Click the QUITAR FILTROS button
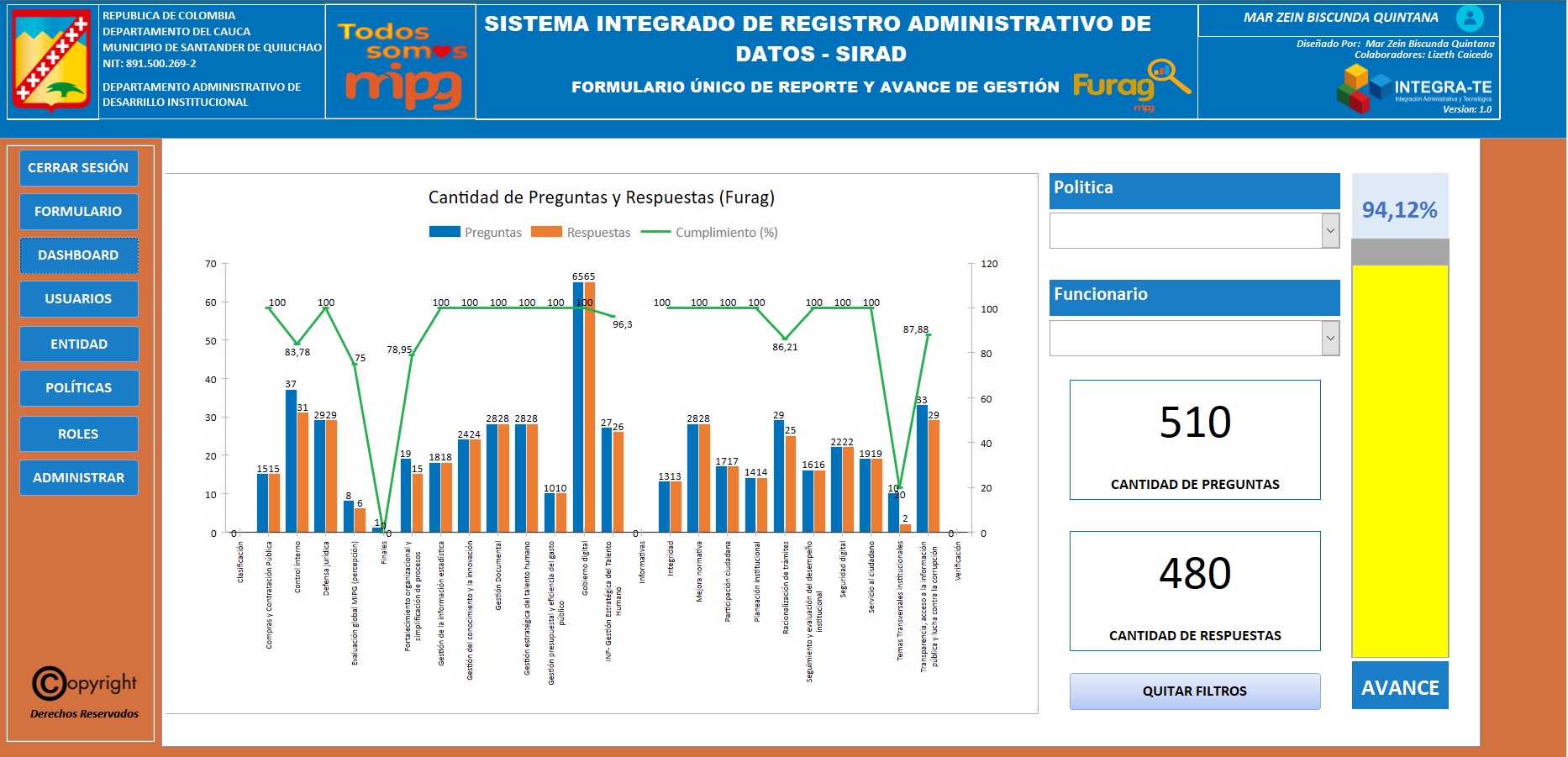The image size is (1568, 757). pyautogui.click(x=1195, y=691)
